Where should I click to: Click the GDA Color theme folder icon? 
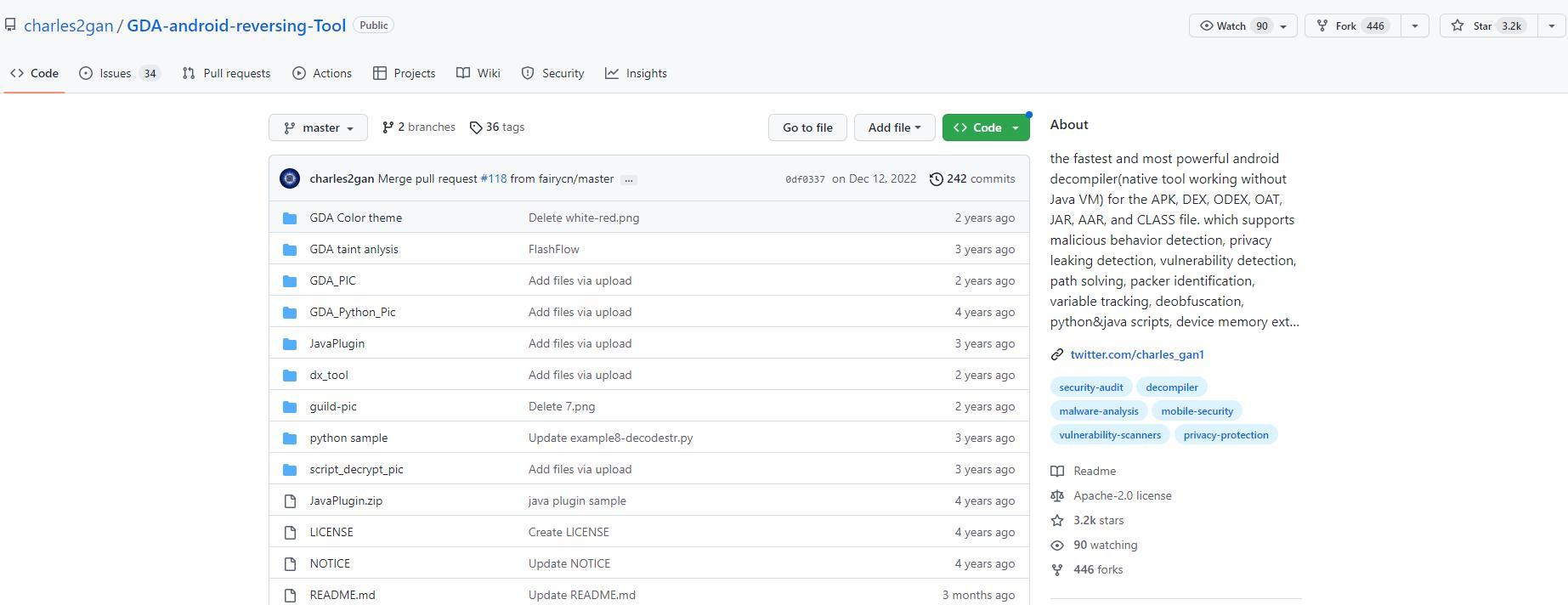[290, 218]
